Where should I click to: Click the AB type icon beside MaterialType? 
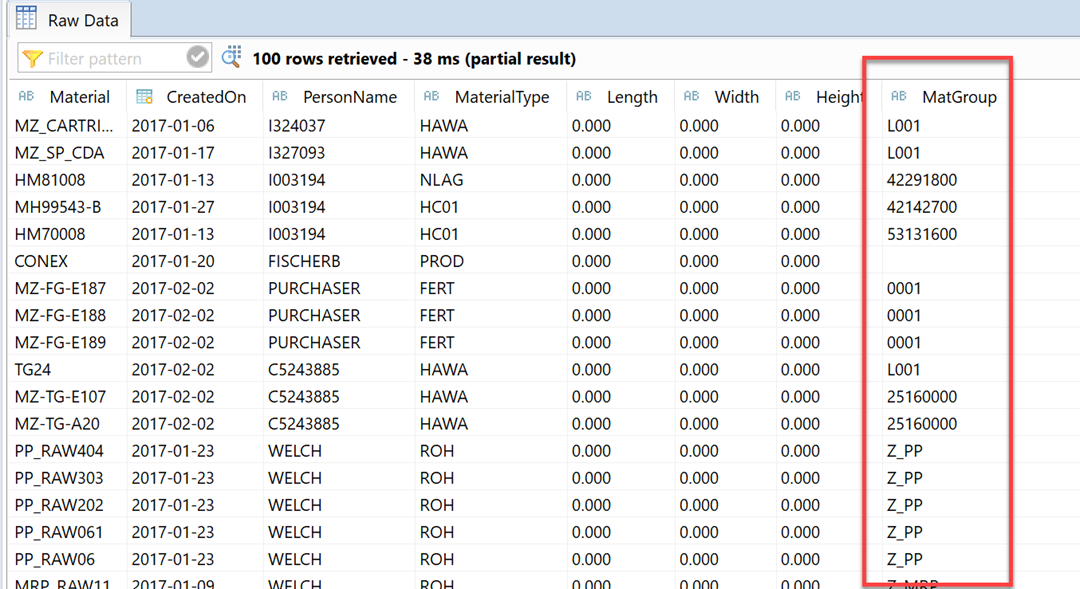(x=431, y=96)
